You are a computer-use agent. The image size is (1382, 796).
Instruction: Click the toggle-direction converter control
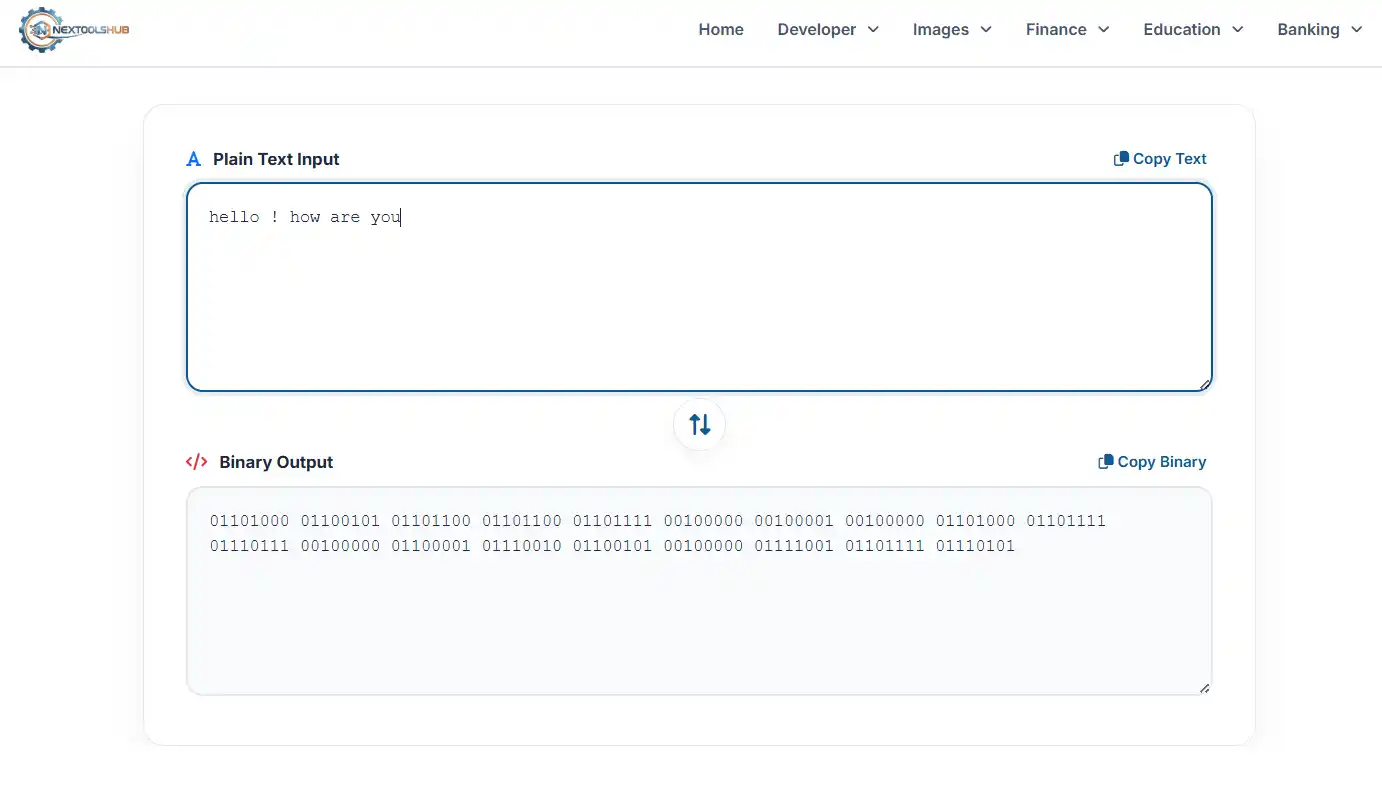(x=698, y=424)
